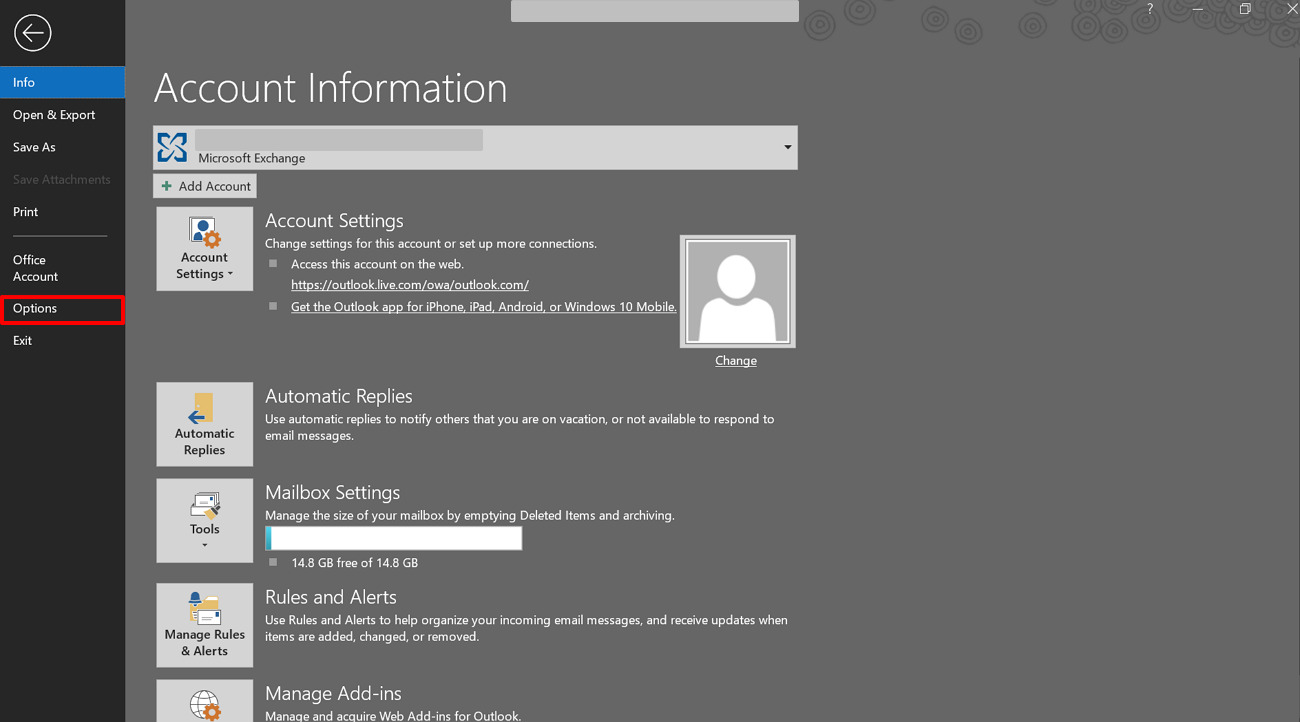This screenshot has height=722, width=1300.
Task: Click the mailbox storage progress bar
Action: 394,538
